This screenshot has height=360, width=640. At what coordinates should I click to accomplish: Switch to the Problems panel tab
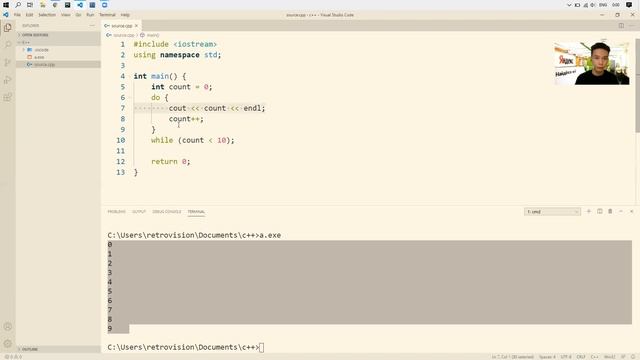click(x=116, y=211)
